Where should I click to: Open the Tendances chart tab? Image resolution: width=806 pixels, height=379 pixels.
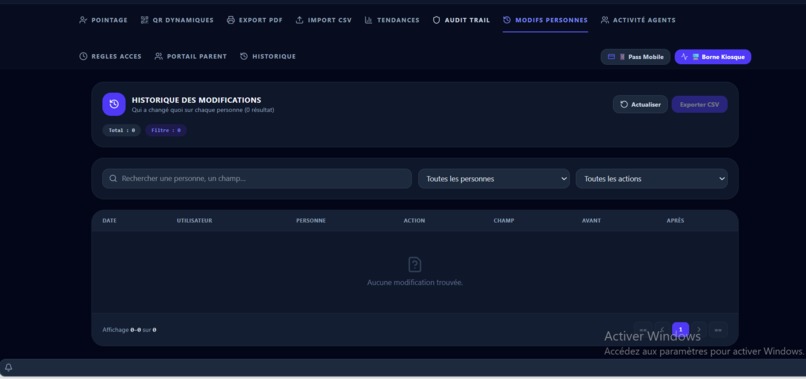tap(392, 20)
